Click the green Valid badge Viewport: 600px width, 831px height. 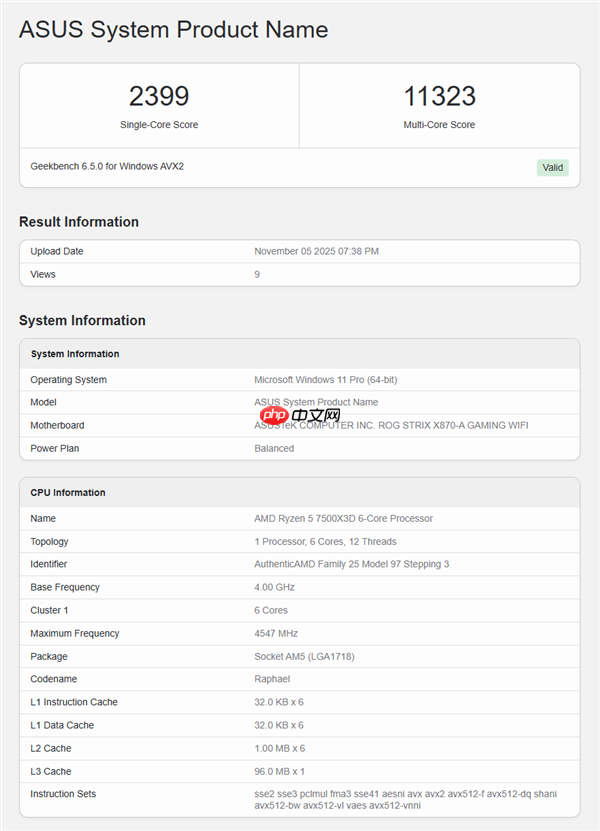coord(552,168)
